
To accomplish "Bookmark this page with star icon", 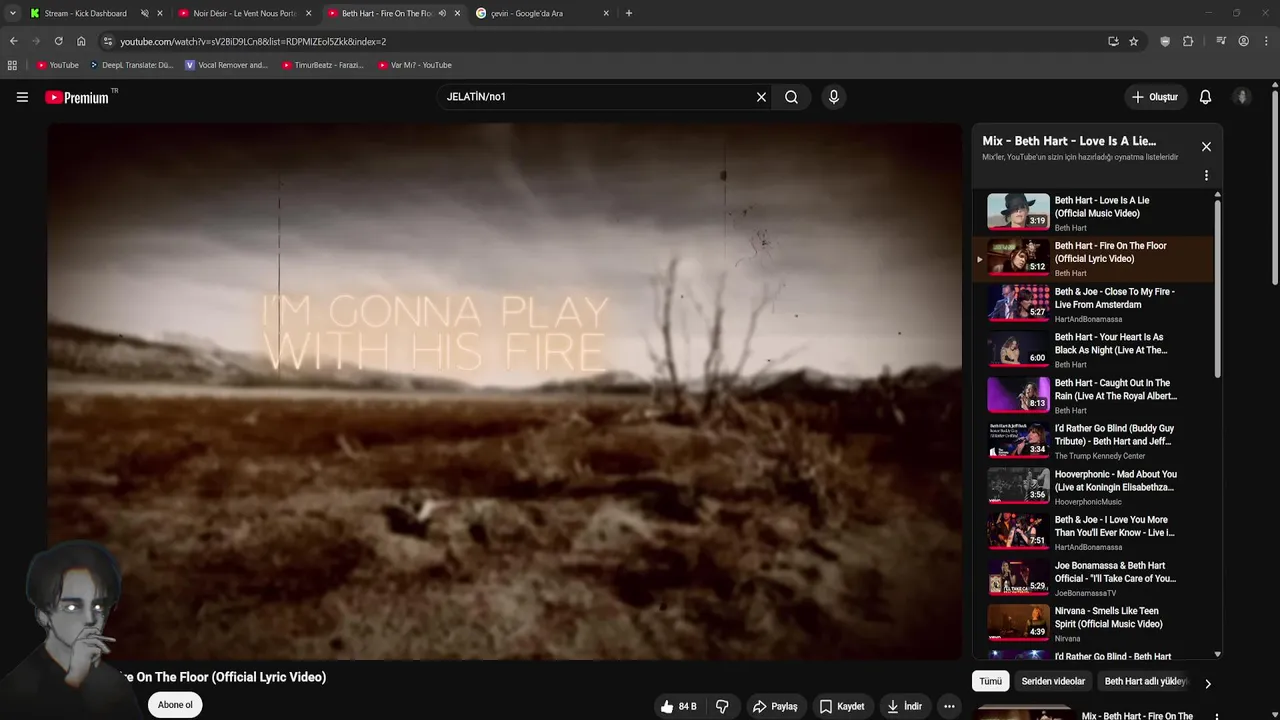I will click(1133, 41).
